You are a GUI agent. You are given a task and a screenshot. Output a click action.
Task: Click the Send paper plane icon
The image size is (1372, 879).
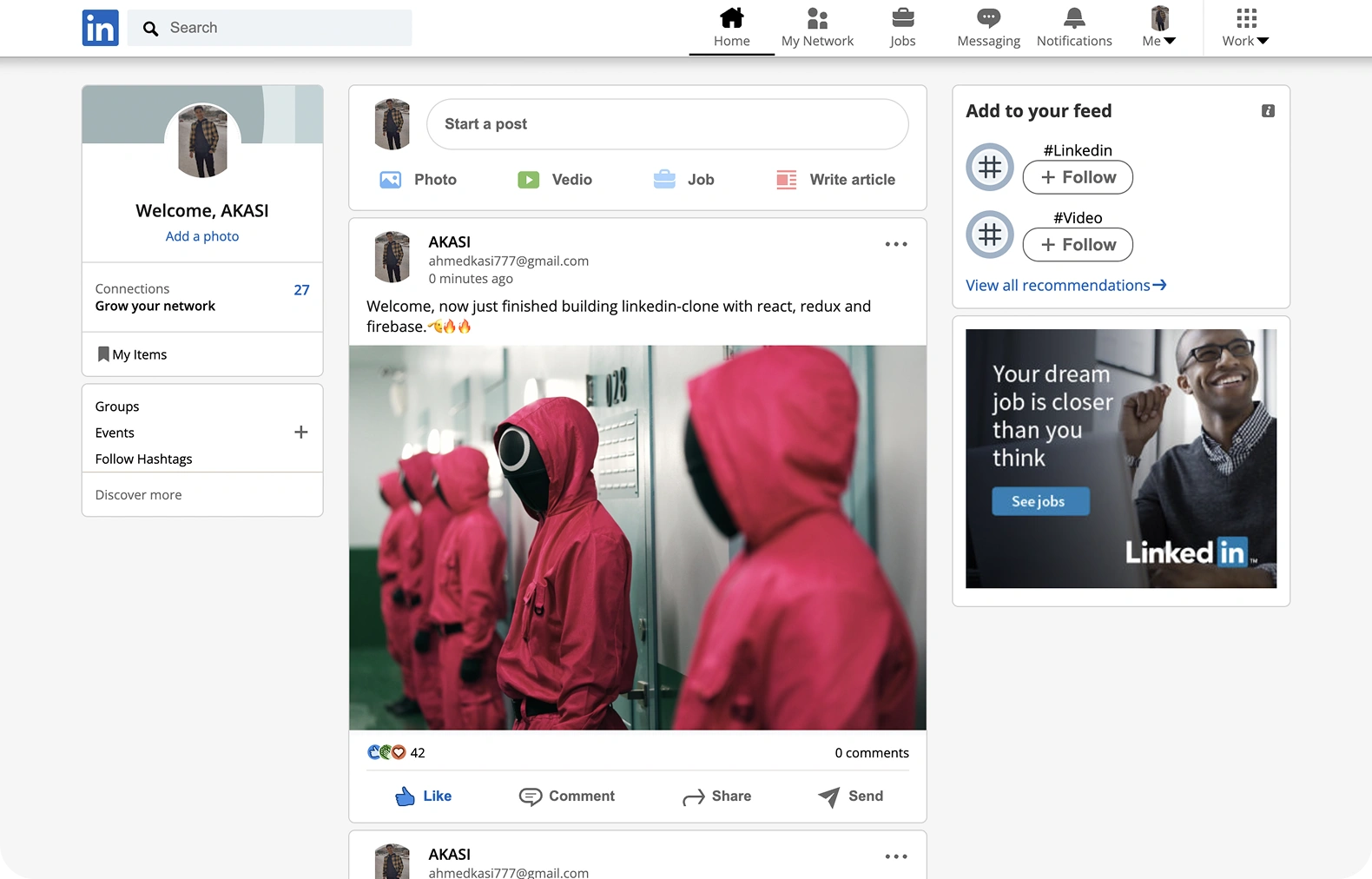[829, 796]
